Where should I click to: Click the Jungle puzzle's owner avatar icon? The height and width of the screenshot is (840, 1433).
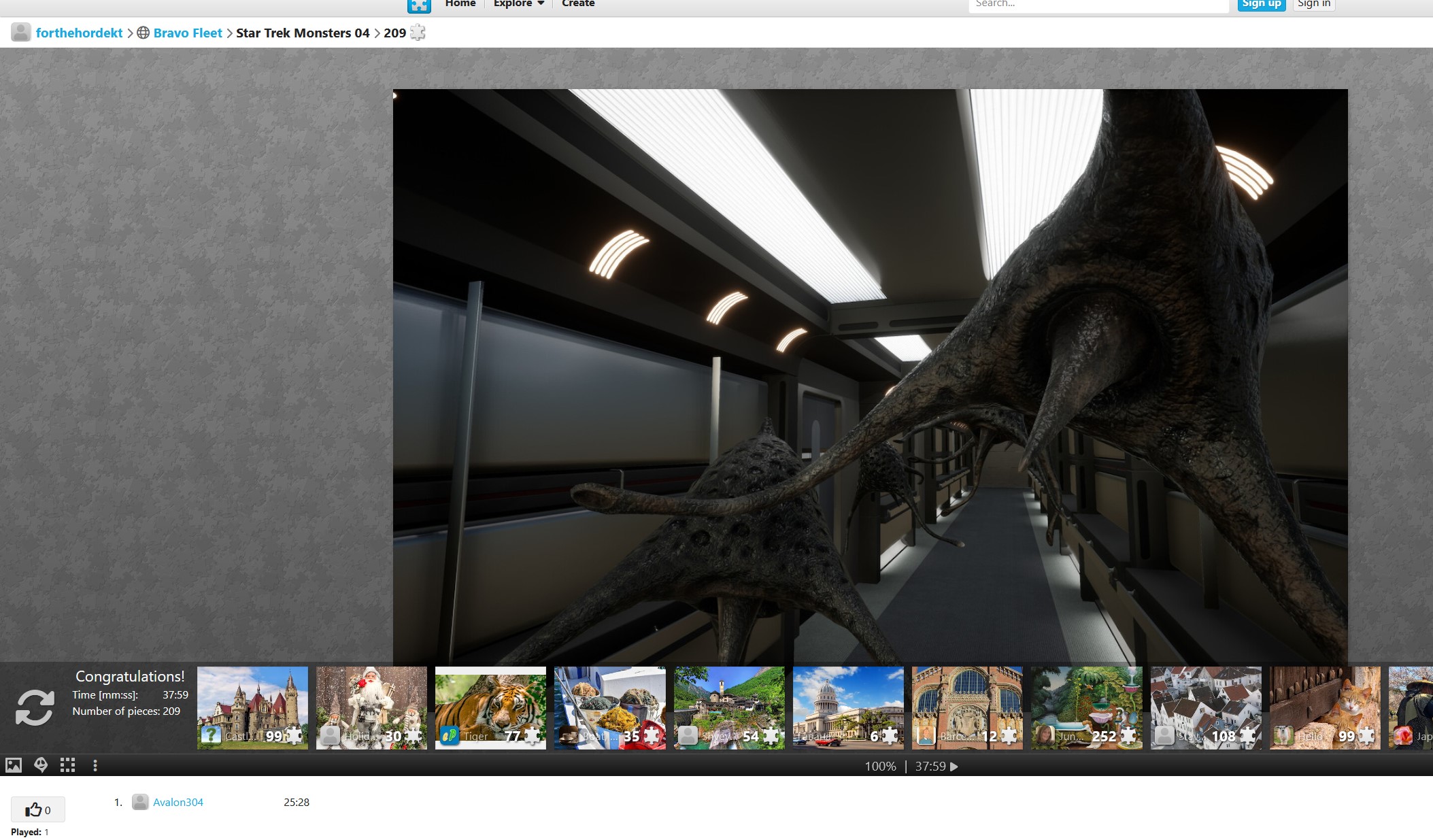(x=1045, y=735)
